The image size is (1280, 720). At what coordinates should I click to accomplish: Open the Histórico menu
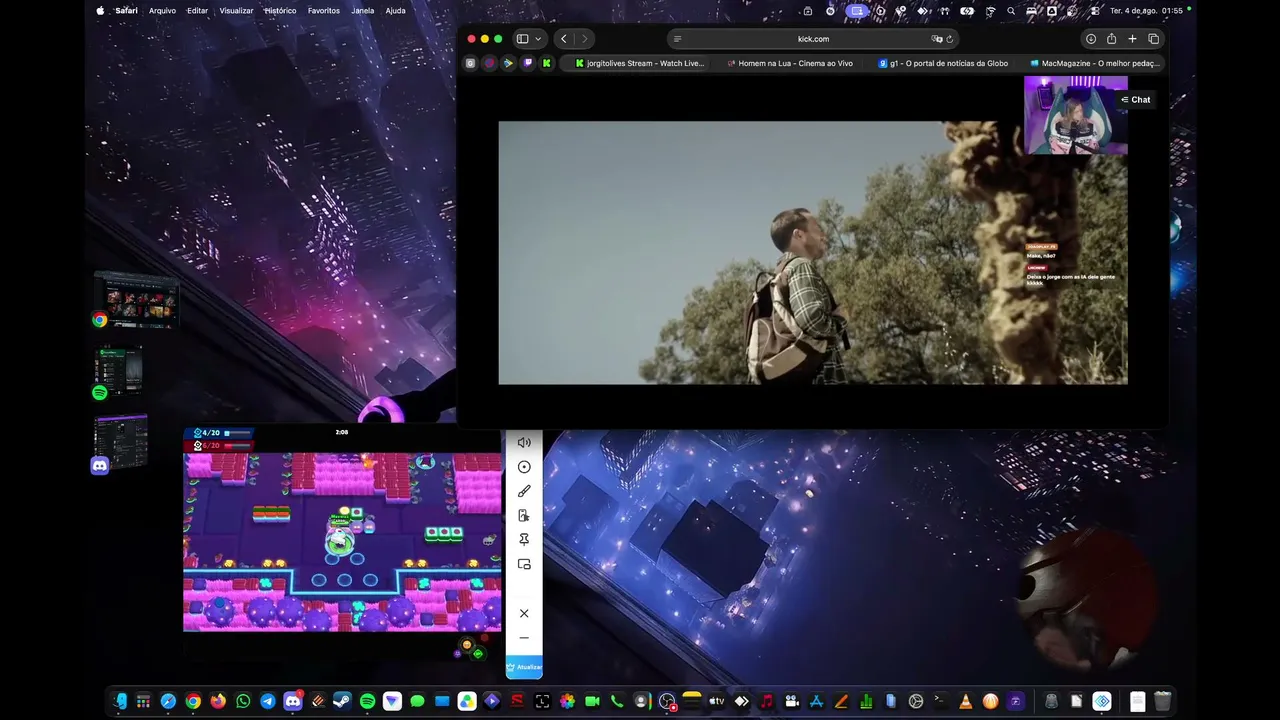280,10
